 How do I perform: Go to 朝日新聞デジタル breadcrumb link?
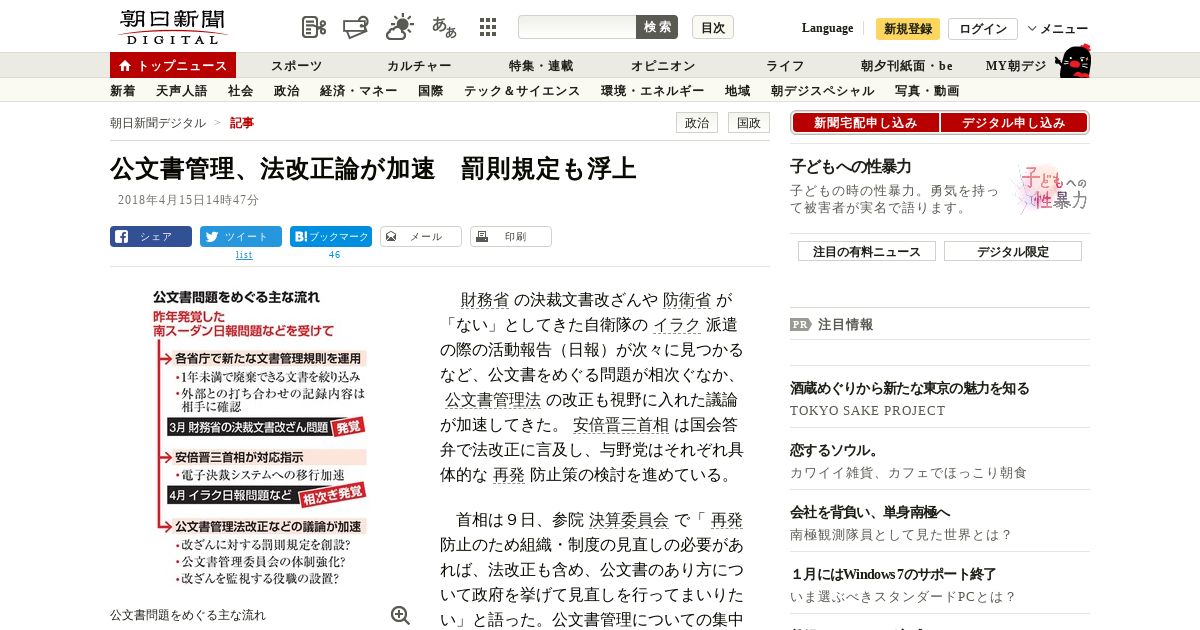coord(158,122)
